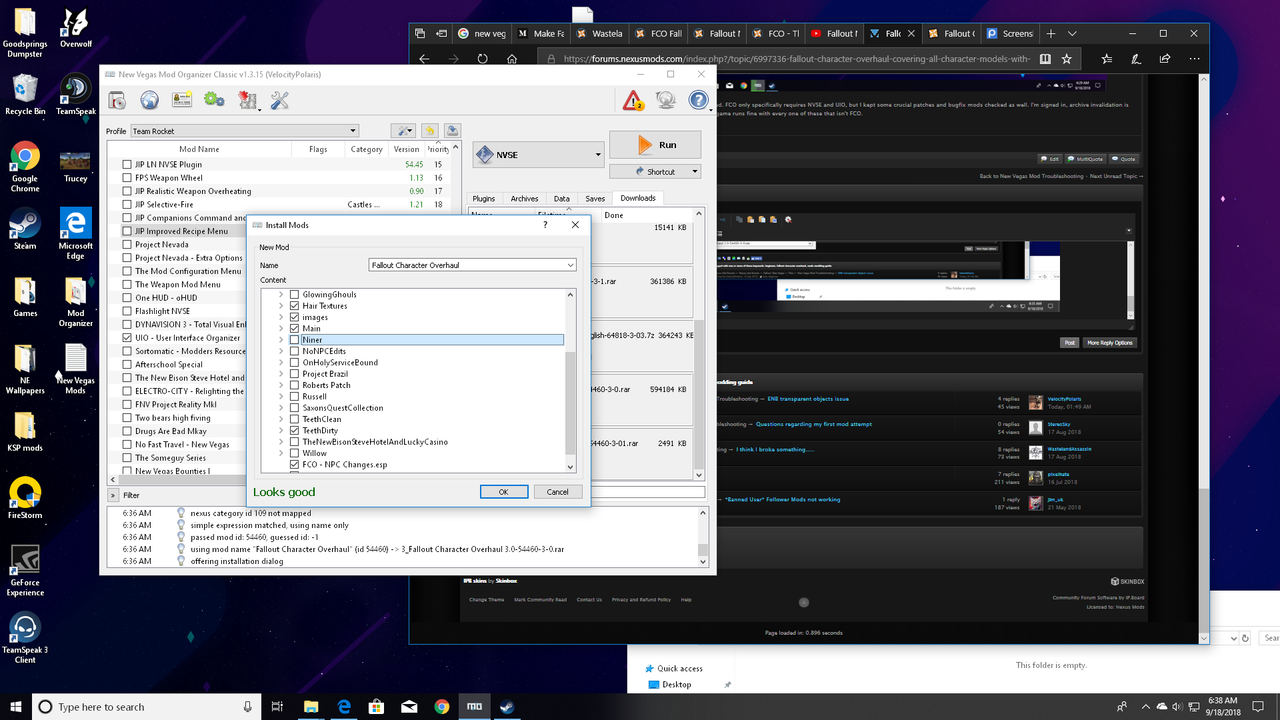
Task: Open the Install Mod archive toolbar icon
Action: (x=117, y=100)
